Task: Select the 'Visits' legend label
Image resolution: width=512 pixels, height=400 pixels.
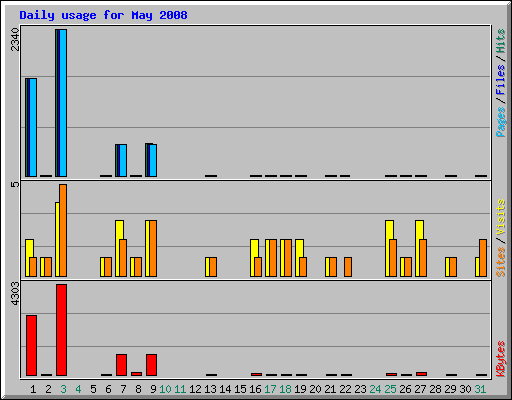Action: [x=501, y=217]
